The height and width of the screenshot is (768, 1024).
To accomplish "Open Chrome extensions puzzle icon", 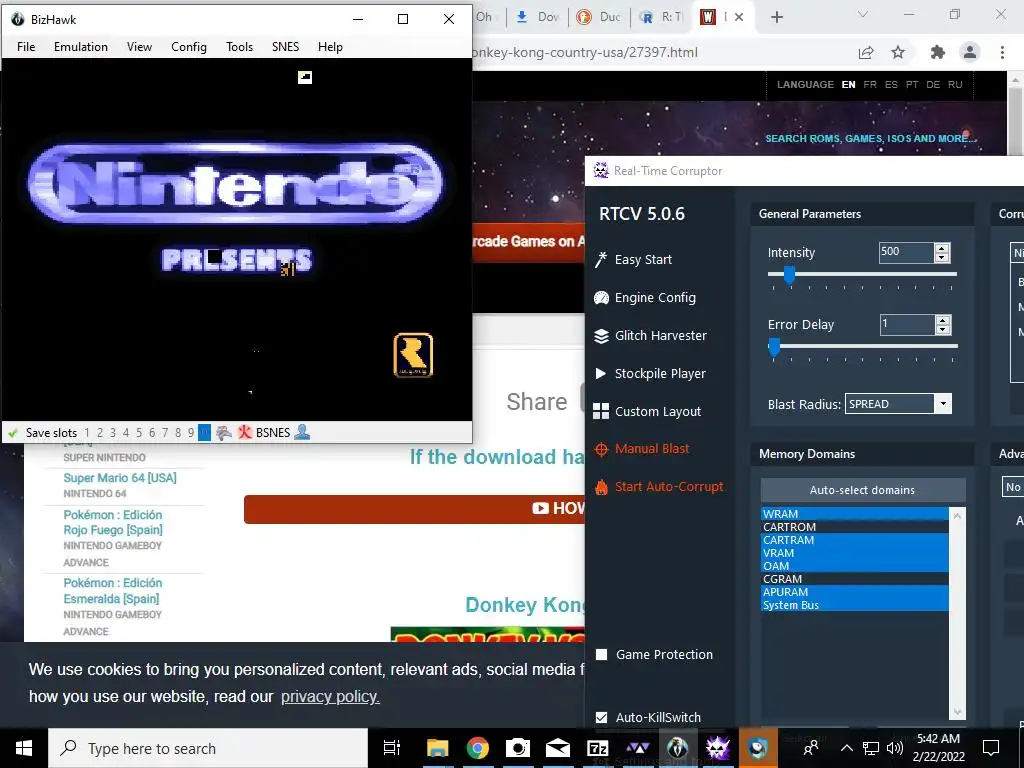I will pyautogui.click(x=938, y=52).
